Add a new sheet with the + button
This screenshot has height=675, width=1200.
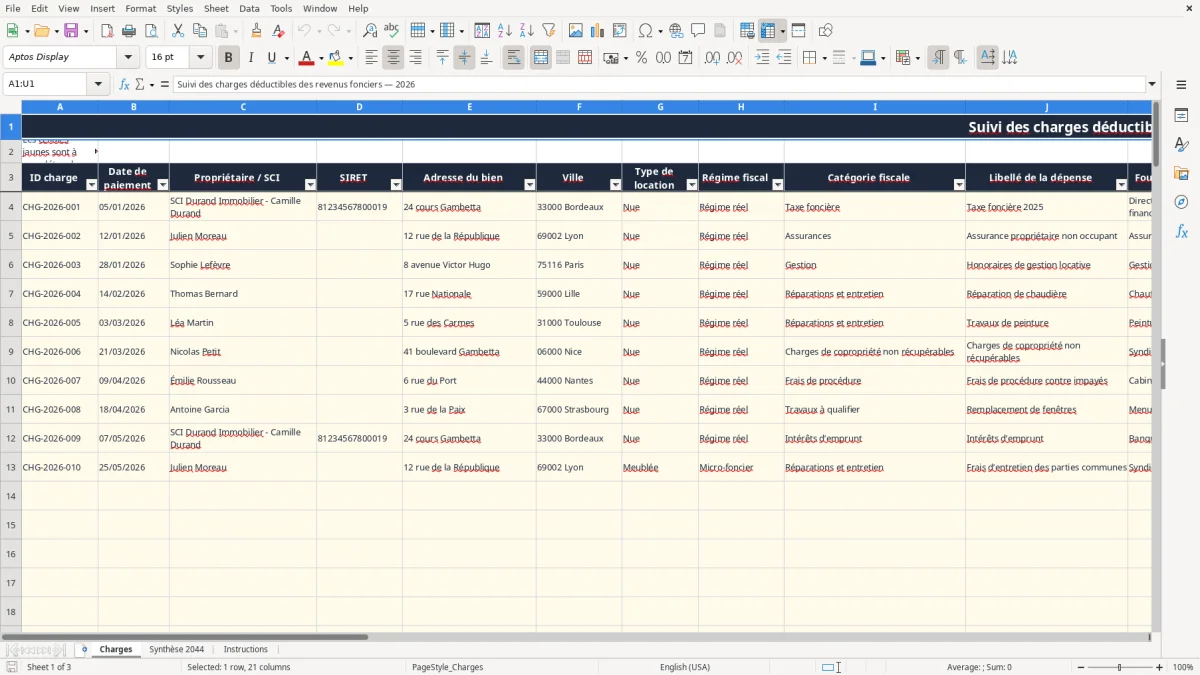pyautogui.click(x=84, y=649)
